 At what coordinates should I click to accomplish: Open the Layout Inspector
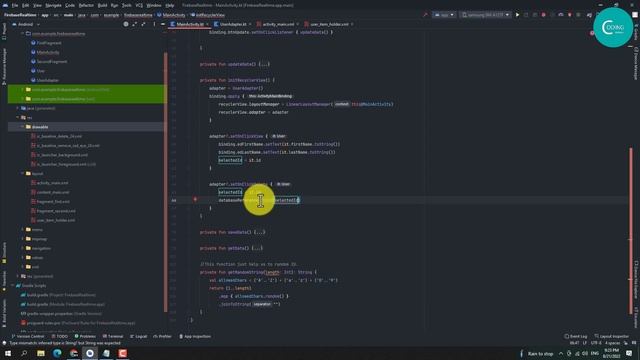coord(611,336)
